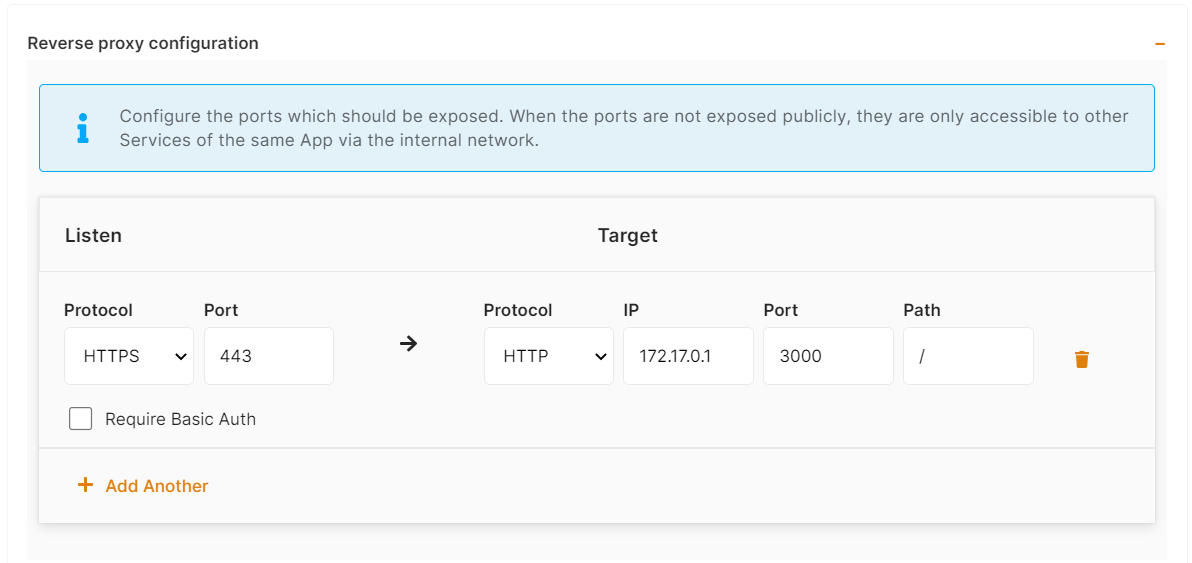The width and height of the screenshot is (1192, 563).
Task: Click the Target Path input field
Action: [x=968, y=356]
